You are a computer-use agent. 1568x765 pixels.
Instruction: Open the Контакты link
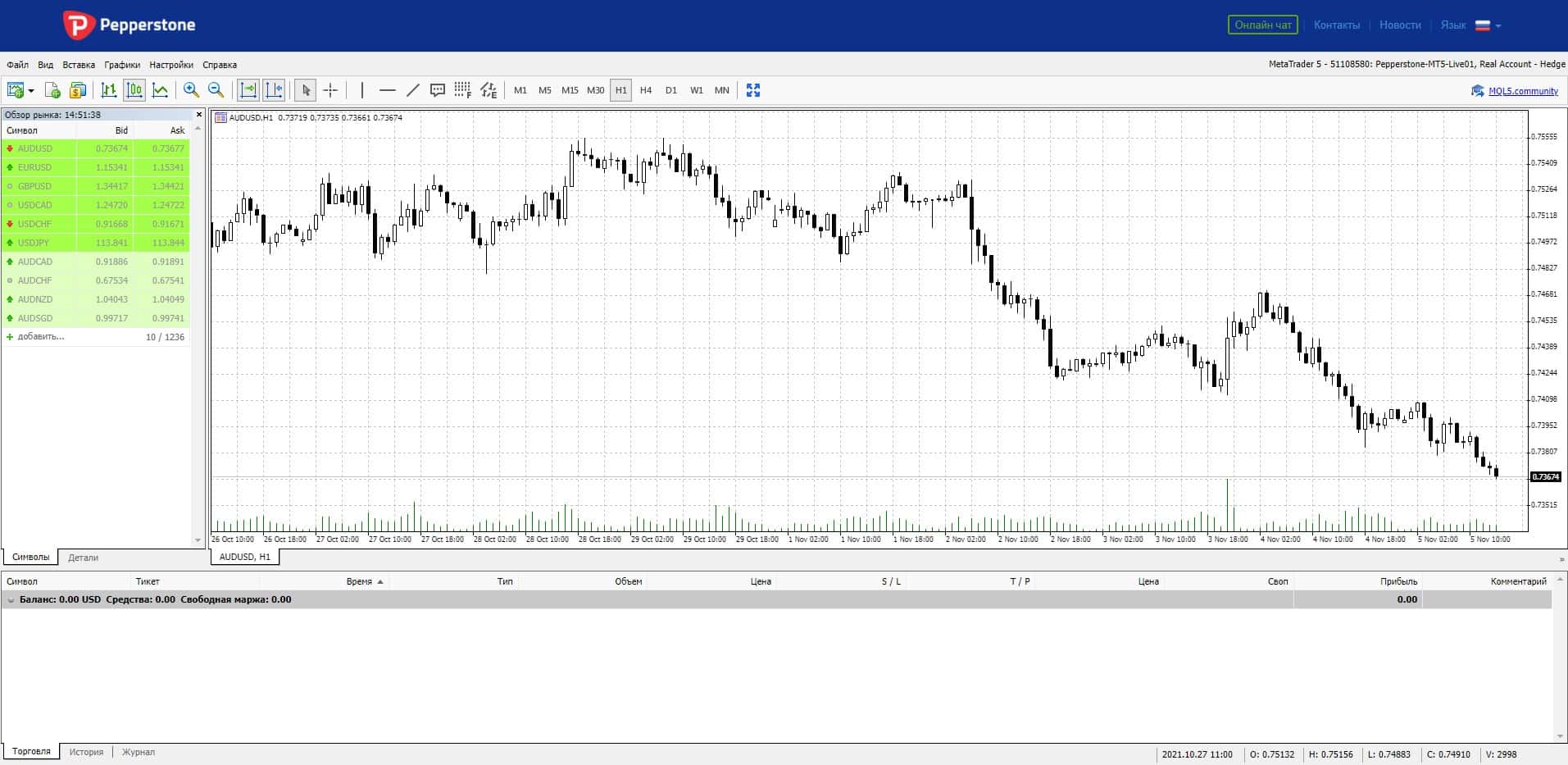coord(1336,25)
